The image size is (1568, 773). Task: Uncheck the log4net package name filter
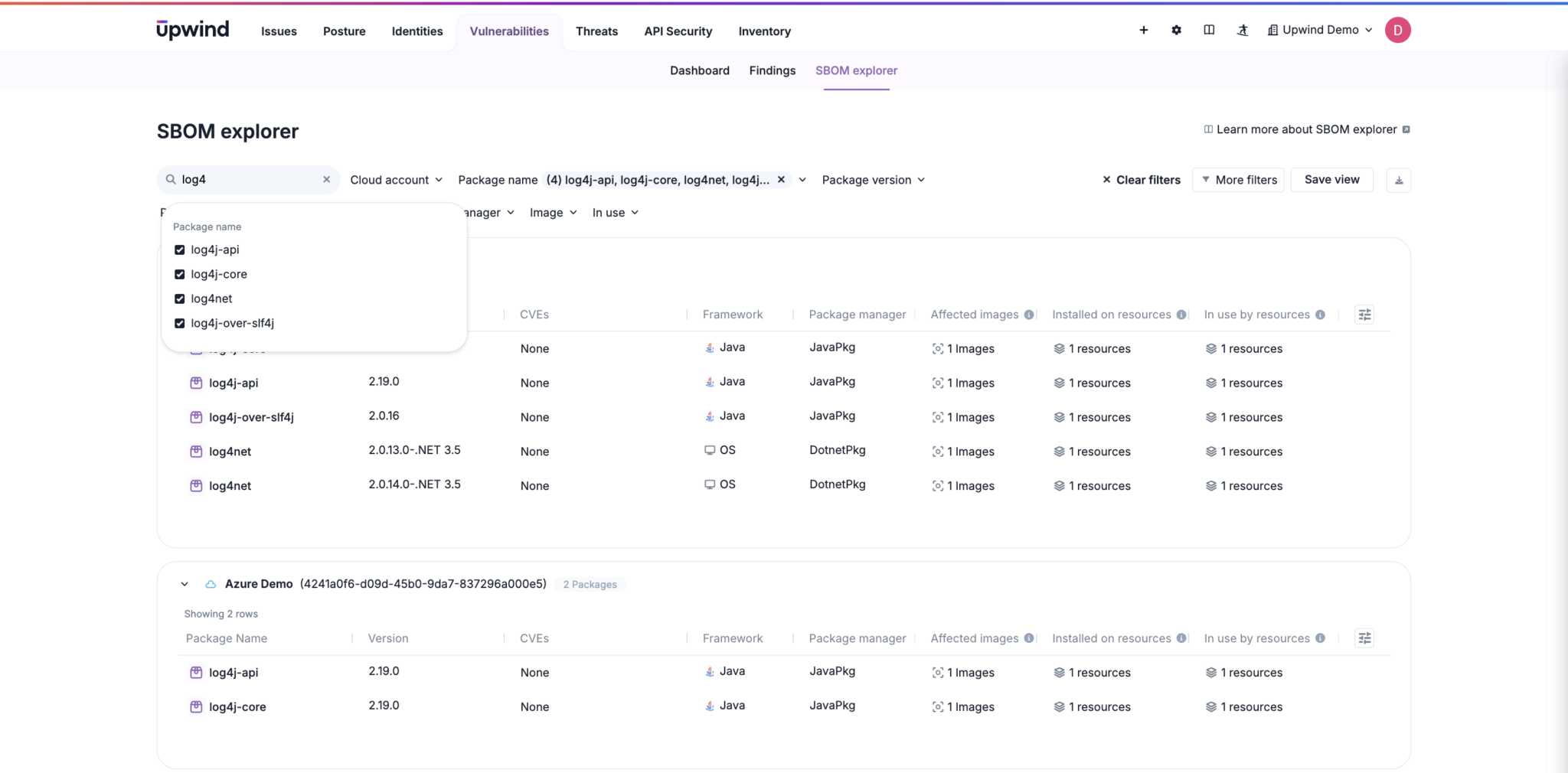coord(179,298)
